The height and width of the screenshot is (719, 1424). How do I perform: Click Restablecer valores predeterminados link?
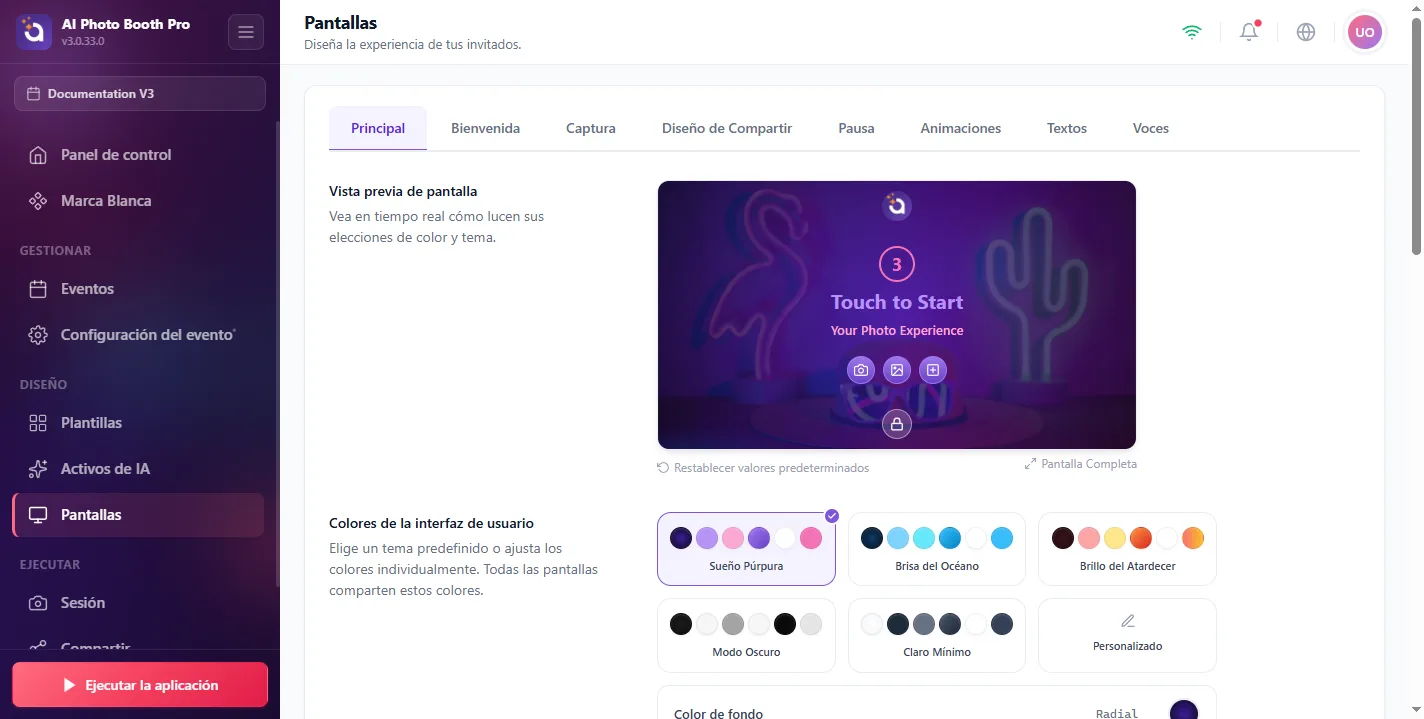[763, 468]
